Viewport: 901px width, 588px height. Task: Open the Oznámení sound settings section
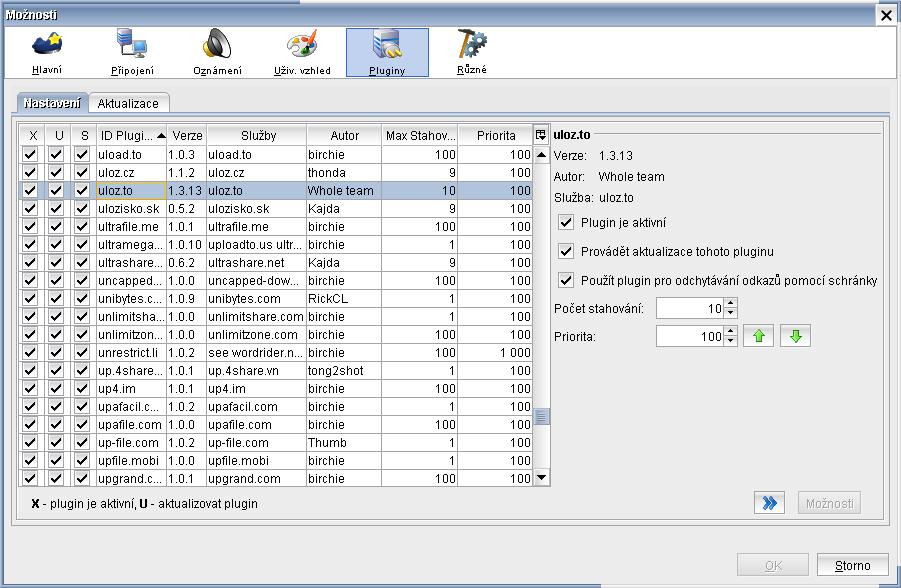pyautogui.click(x=217, y=53)
